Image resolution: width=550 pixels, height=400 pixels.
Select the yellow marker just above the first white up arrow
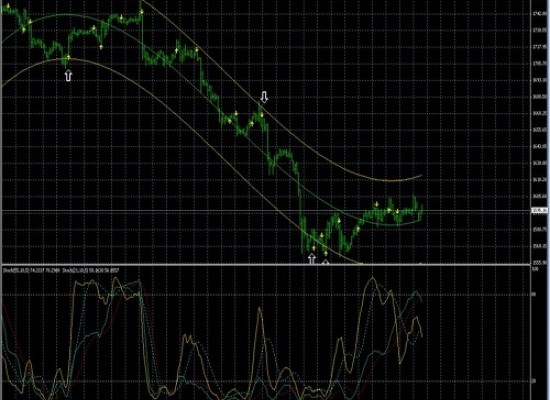68,57
